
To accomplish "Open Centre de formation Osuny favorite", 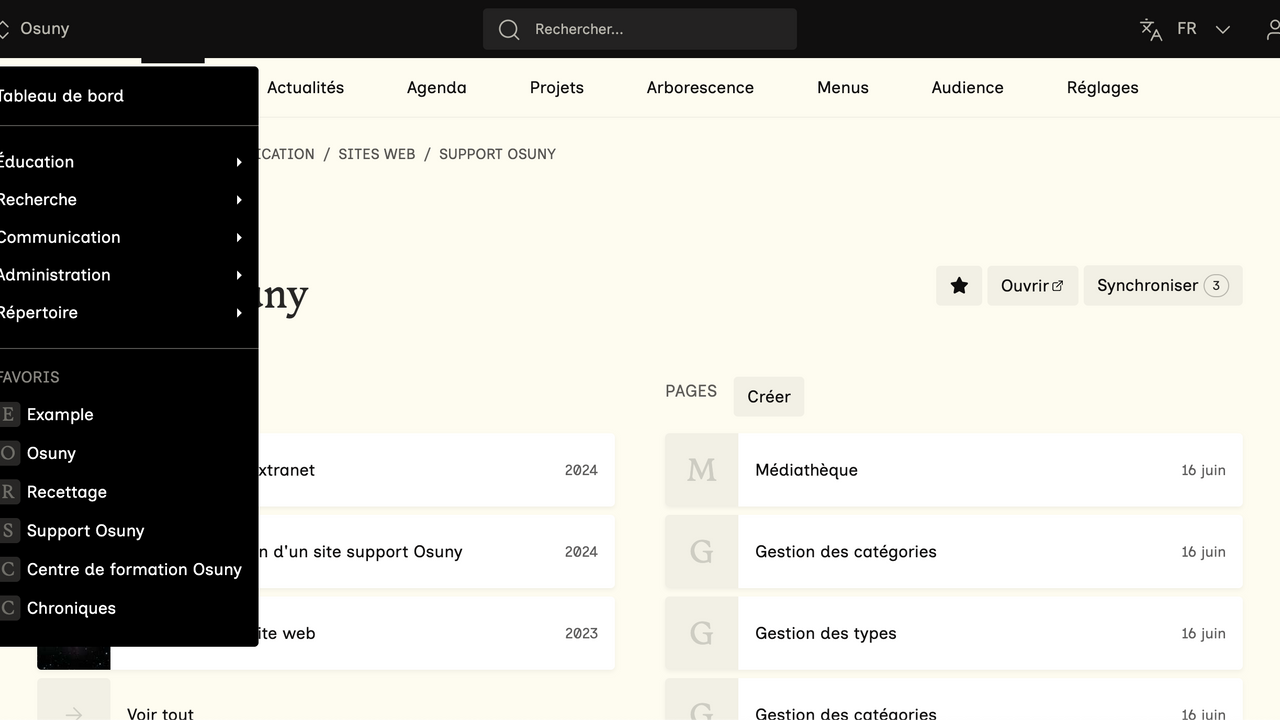I will tap(134, 570).
